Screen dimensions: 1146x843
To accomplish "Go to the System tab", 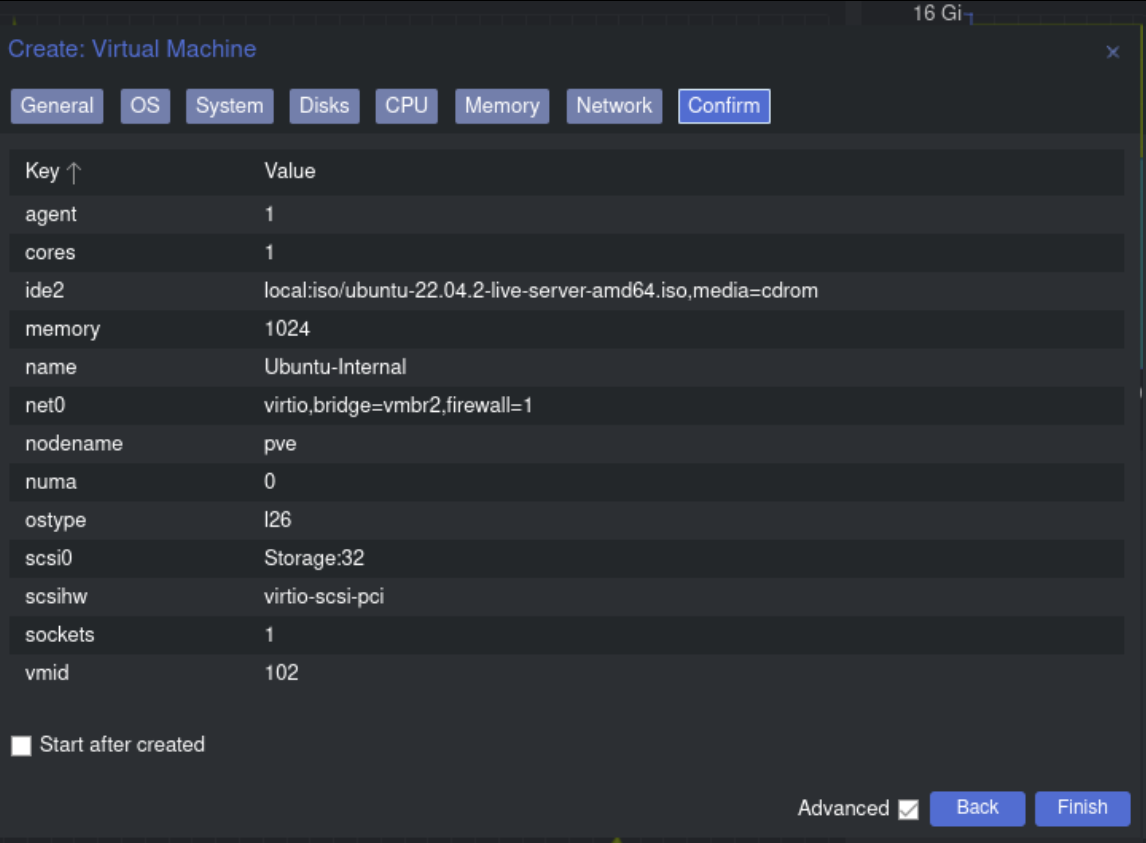I will pyautogui.click(x=229, y=106).
